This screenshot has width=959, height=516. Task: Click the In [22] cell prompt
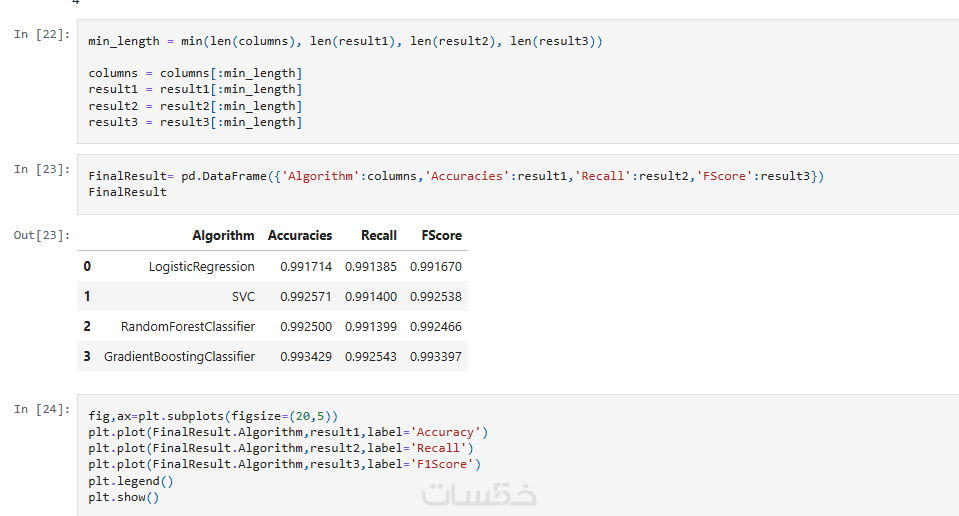point(42,34)
